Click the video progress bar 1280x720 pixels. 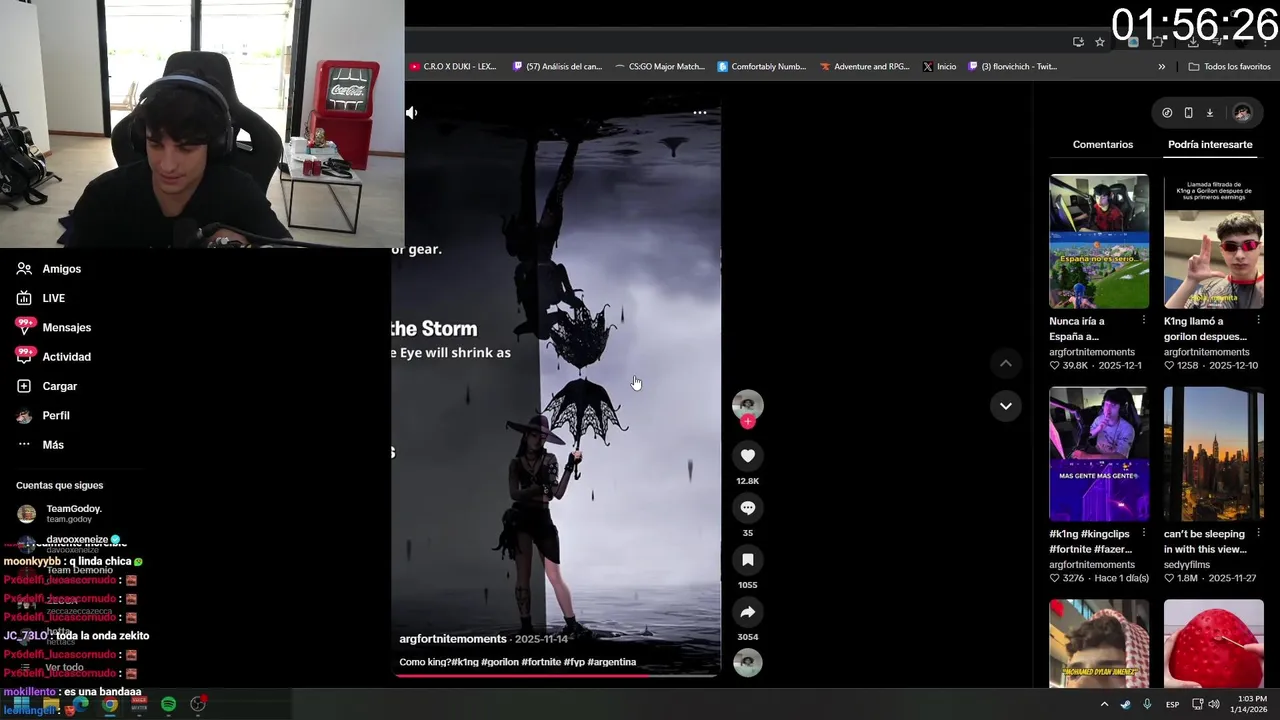[x=556, y=675]
